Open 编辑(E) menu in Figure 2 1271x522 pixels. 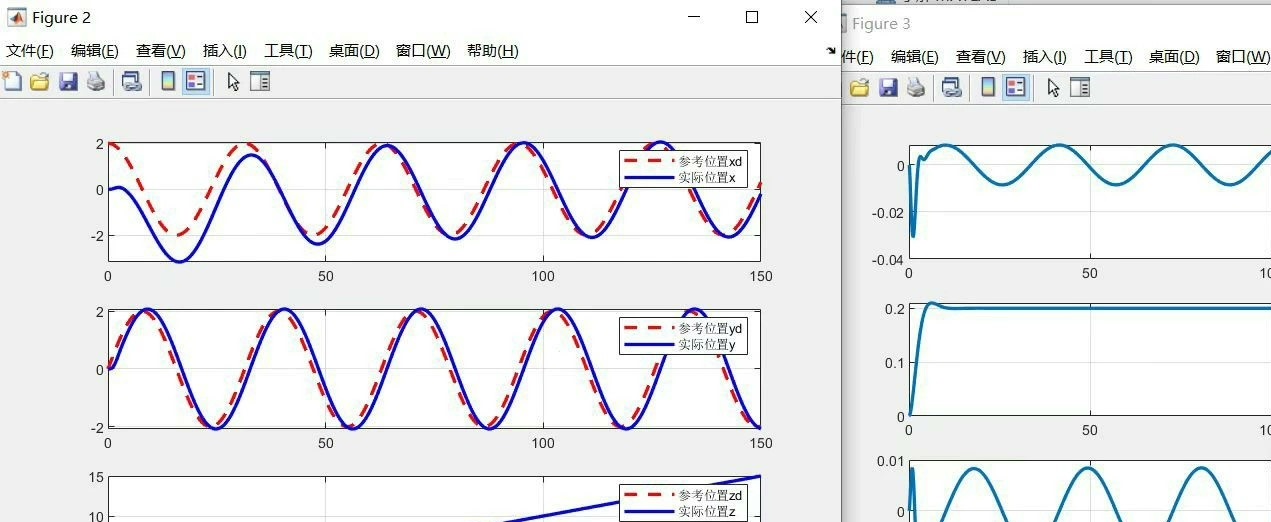[95, 51]
